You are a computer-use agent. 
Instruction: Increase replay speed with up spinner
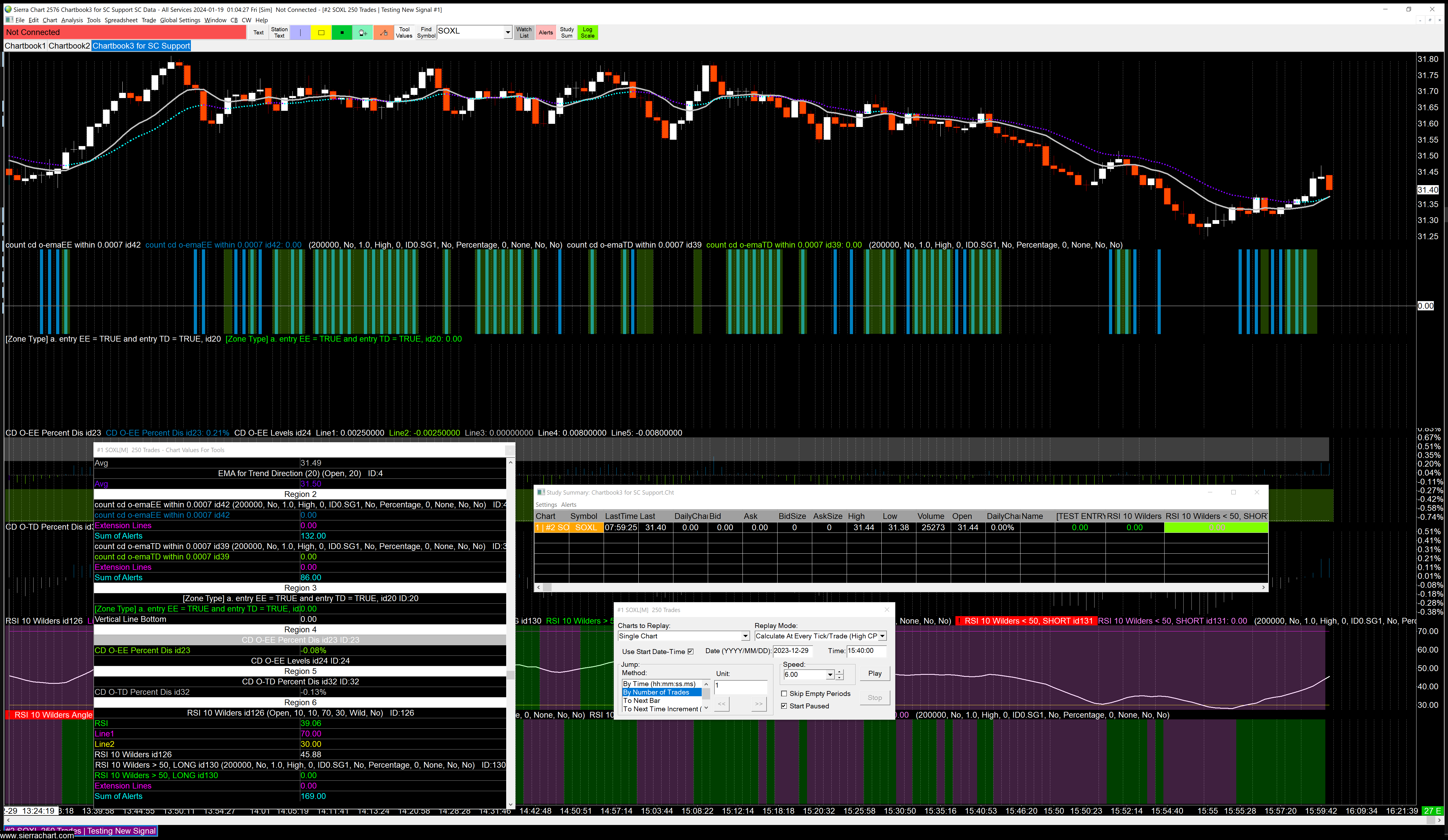point(839,672)
